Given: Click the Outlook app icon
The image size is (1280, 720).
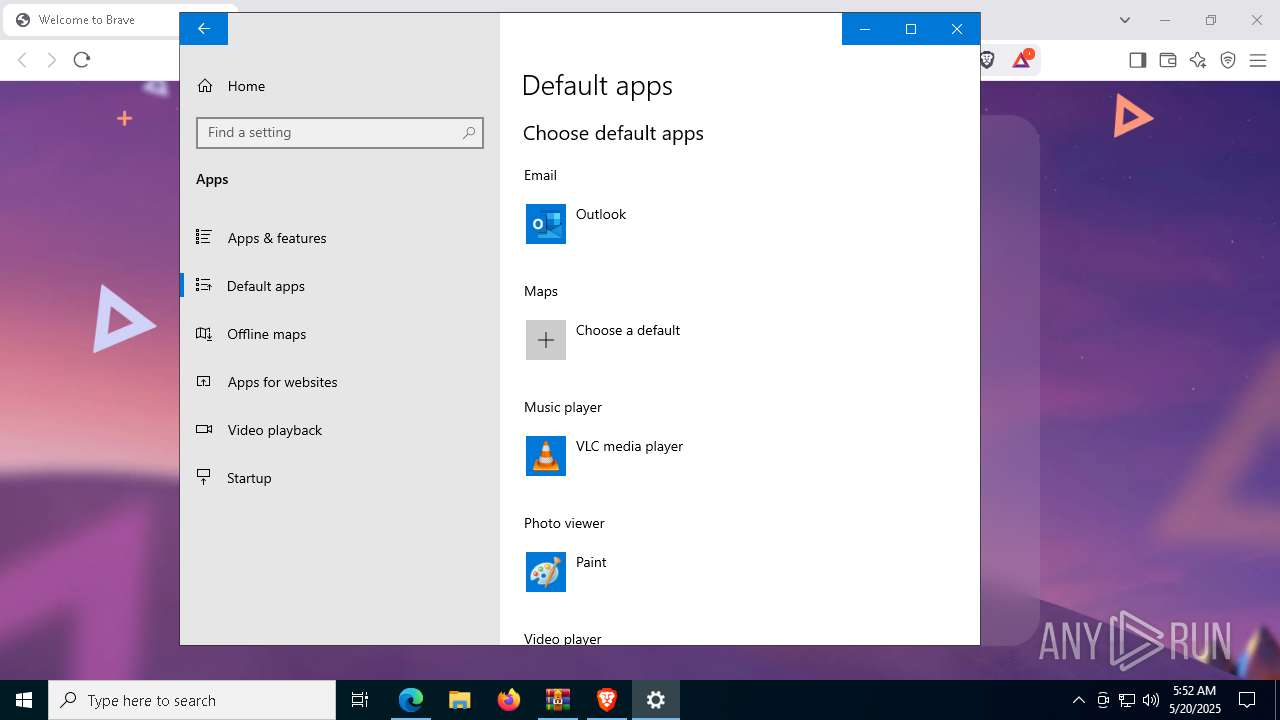Looking at the screenshot, I should click(546, 224).
